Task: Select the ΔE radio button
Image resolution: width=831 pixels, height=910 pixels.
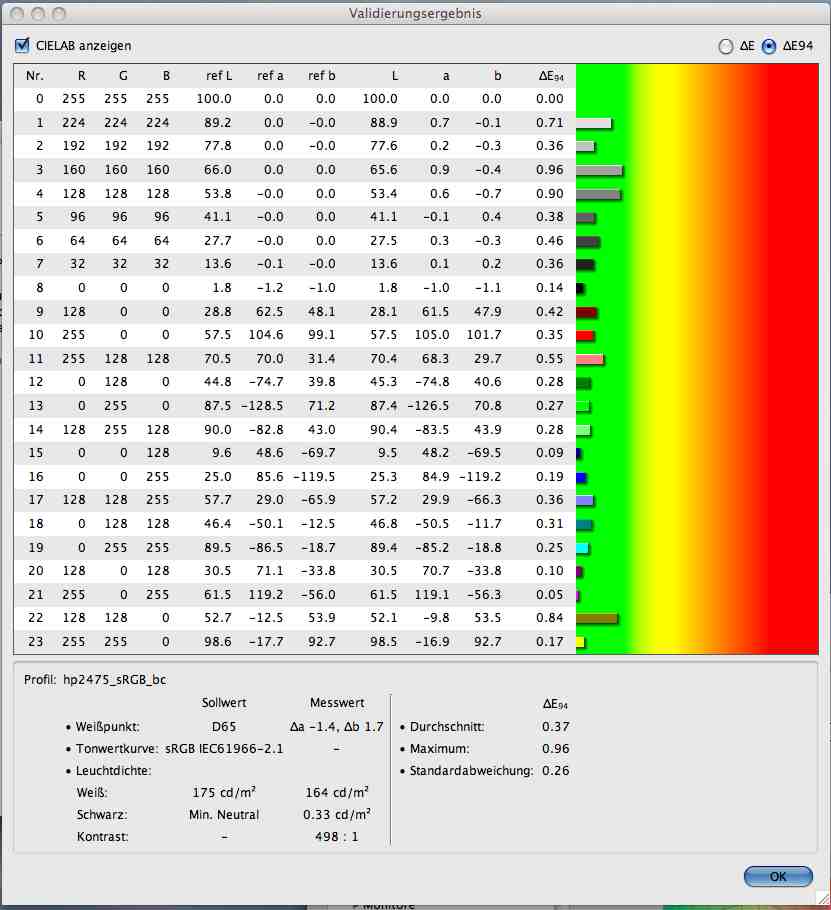Action: click(x=725, y=46)
